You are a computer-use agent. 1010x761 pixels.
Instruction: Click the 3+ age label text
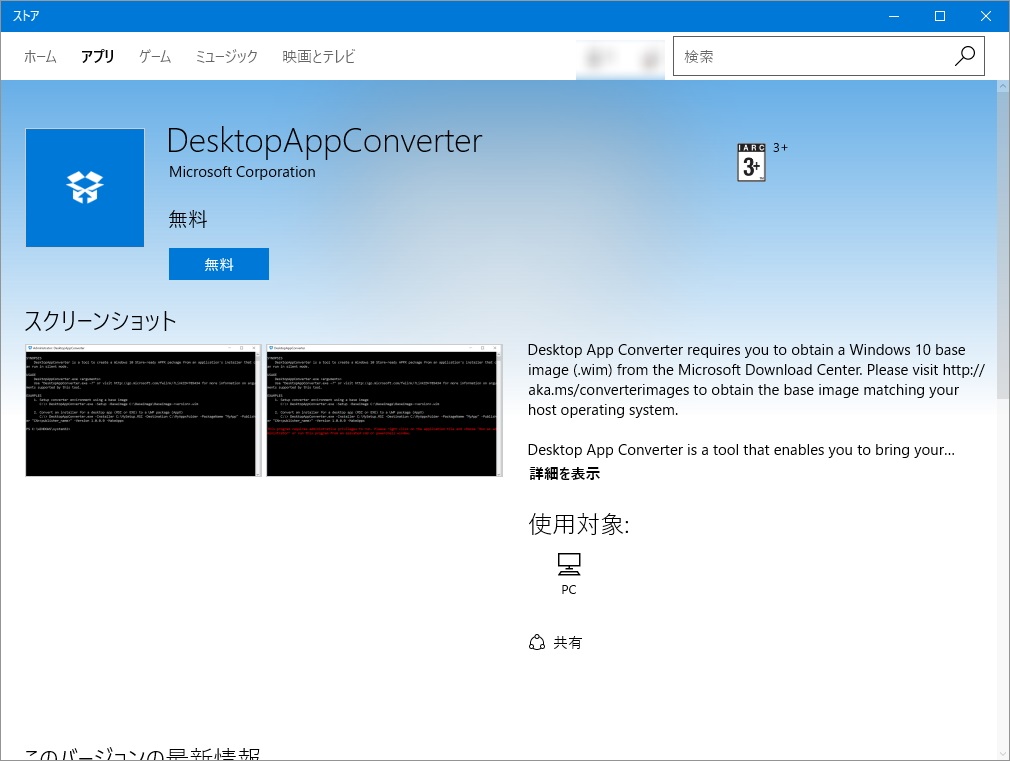tap(780, 148)
